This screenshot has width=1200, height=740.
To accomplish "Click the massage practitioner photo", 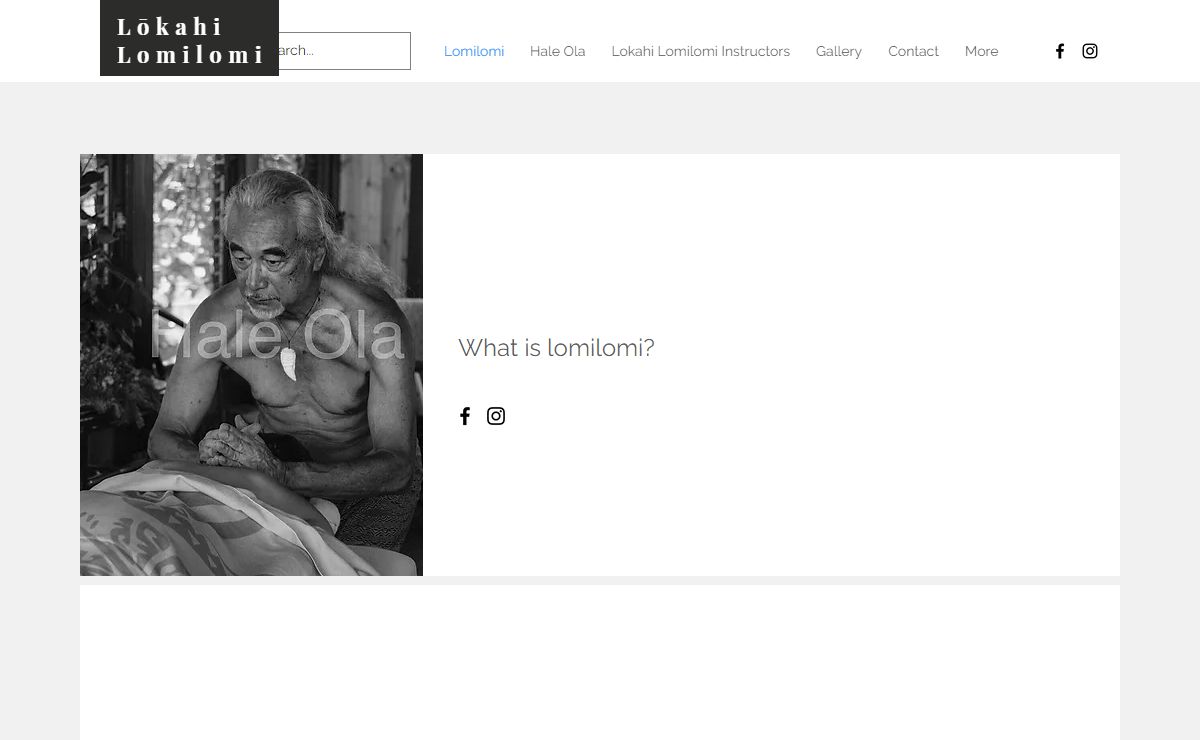I will tap(251, 365).
